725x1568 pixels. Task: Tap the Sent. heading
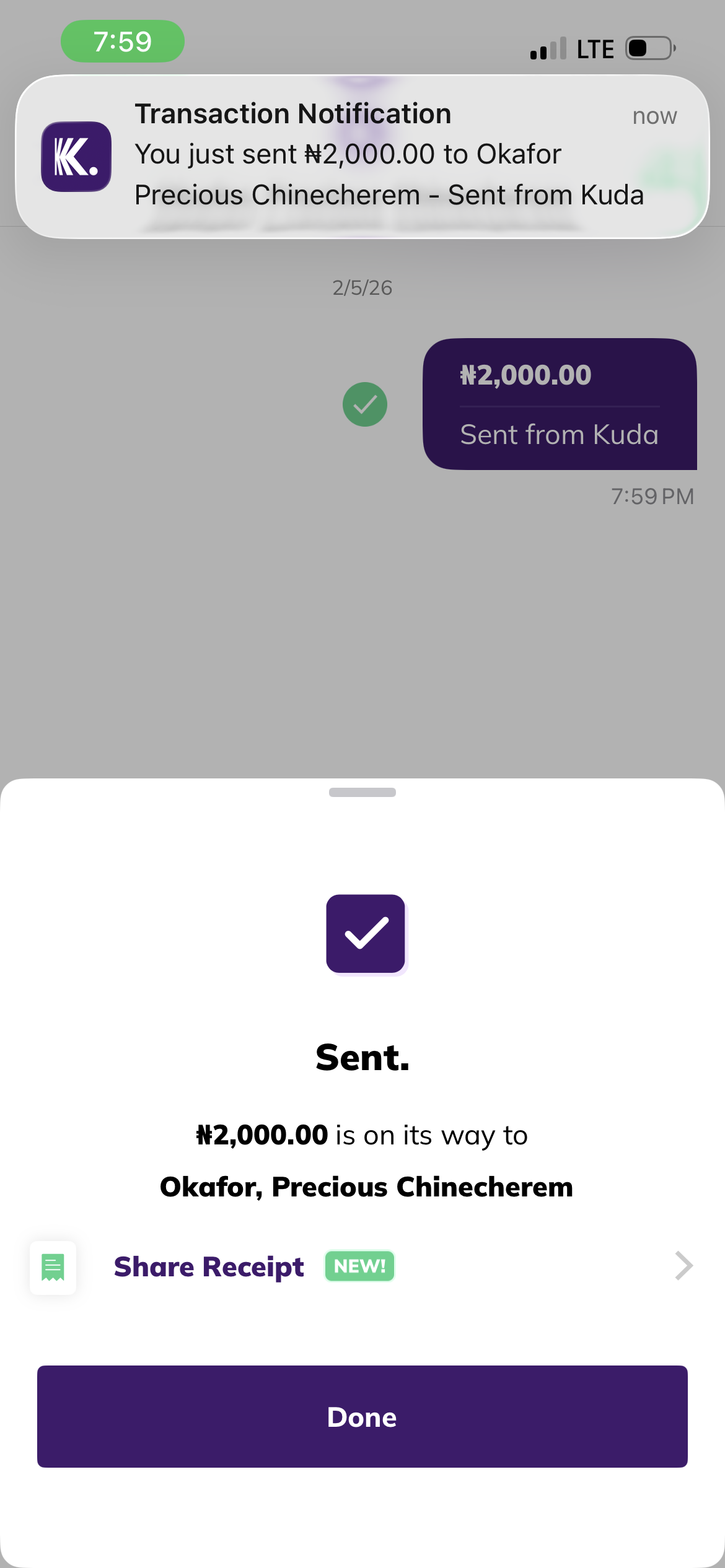[x=362, y=1058]
